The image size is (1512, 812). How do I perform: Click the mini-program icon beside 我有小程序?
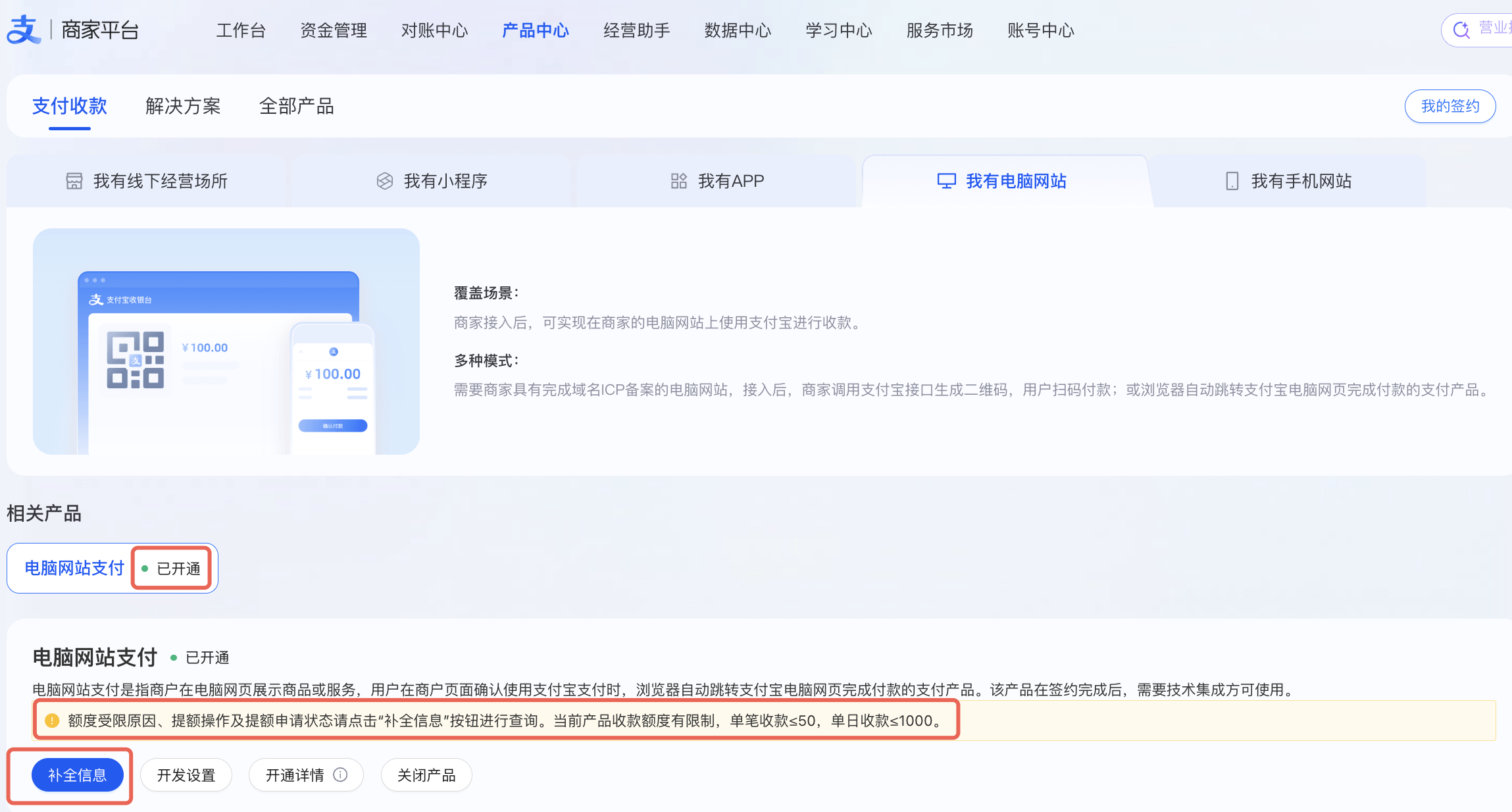coord(385,181)
